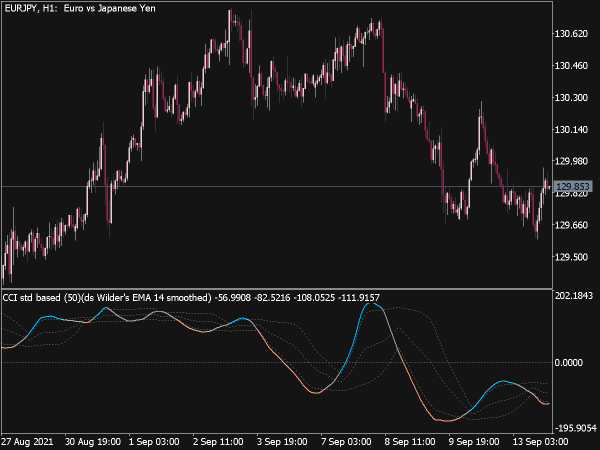Click the 130.300 price axis label
This screenshot has height=450, width=600.
pyautogui.click(x=571, y=98)
